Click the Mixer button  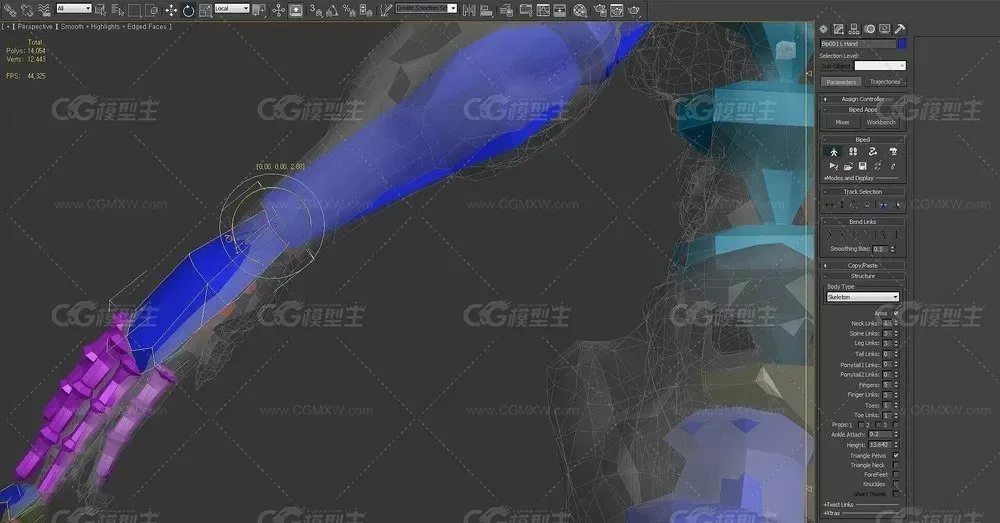point(842,122)
